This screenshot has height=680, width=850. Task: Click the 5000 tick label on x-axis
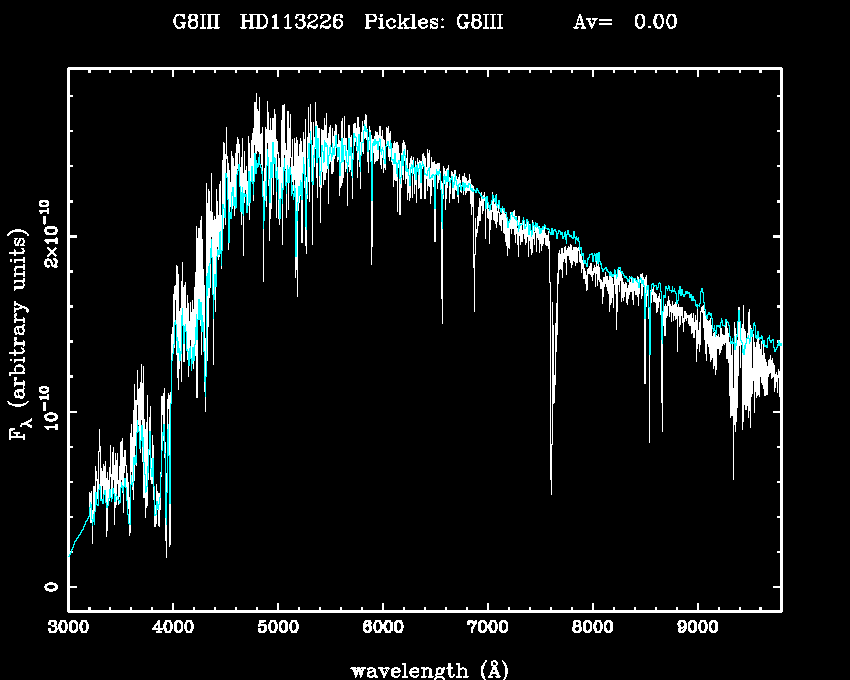click(278, 627)
